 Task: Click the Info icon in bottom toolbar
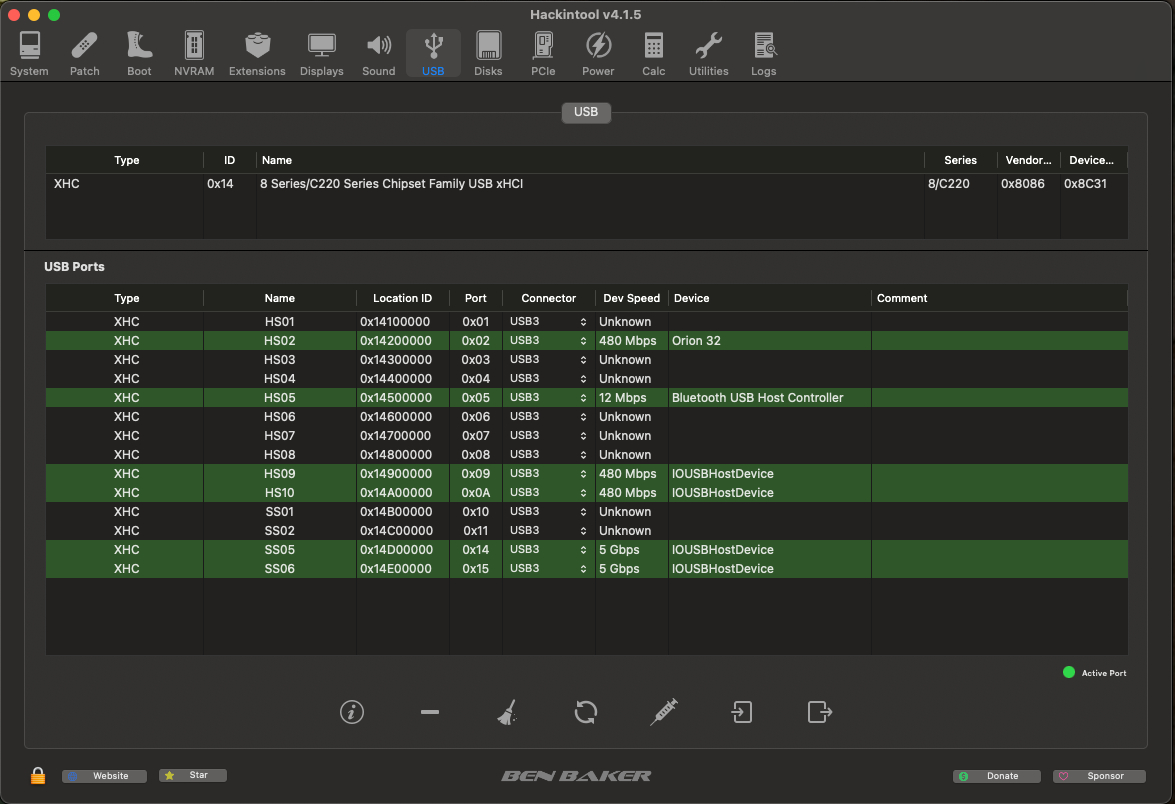click(351, 712)
